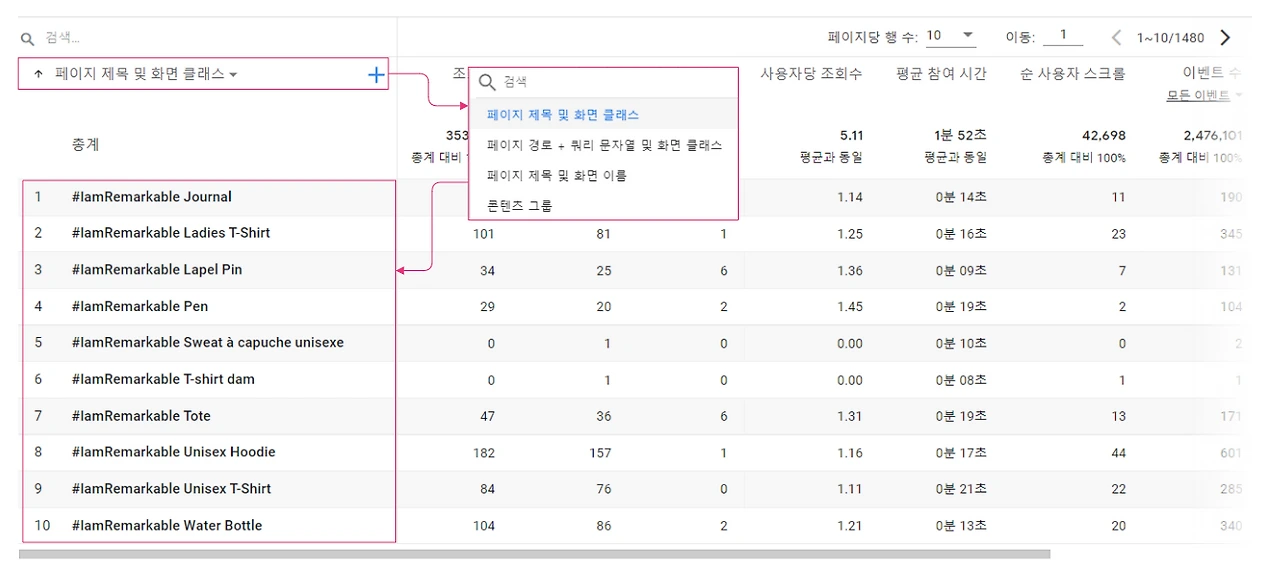Click the search magnifier icon above the table
Viewport: 1280px width, 566px height.
[x=28, y=39]
